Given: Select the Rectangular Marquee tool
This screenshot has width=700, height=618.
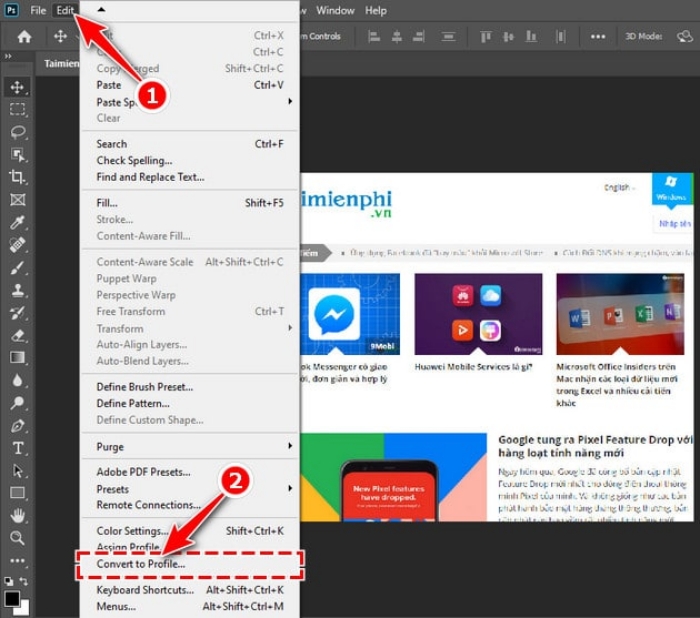Looking at the screenshot, I should pos(17,109).
